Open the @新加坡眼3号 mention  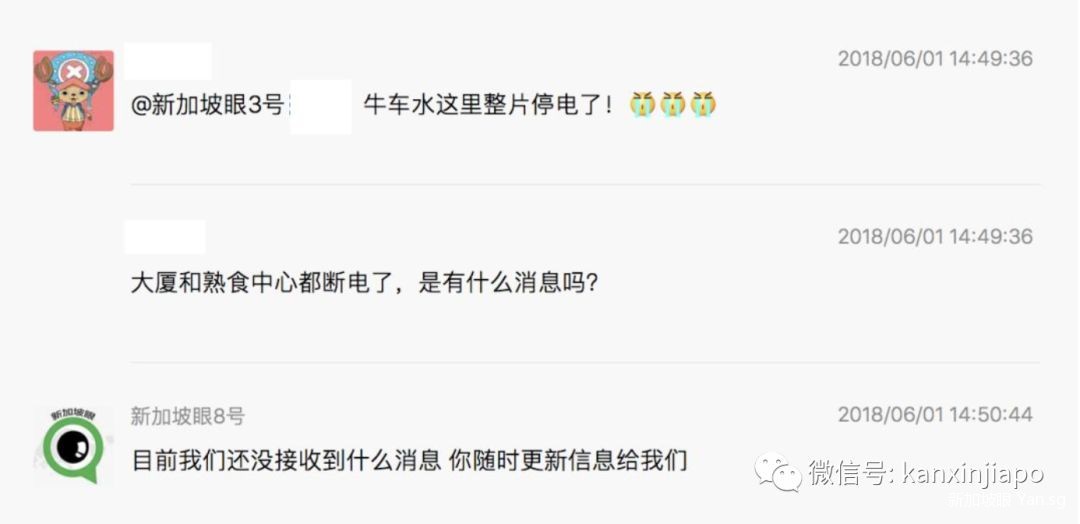(208, 105)
